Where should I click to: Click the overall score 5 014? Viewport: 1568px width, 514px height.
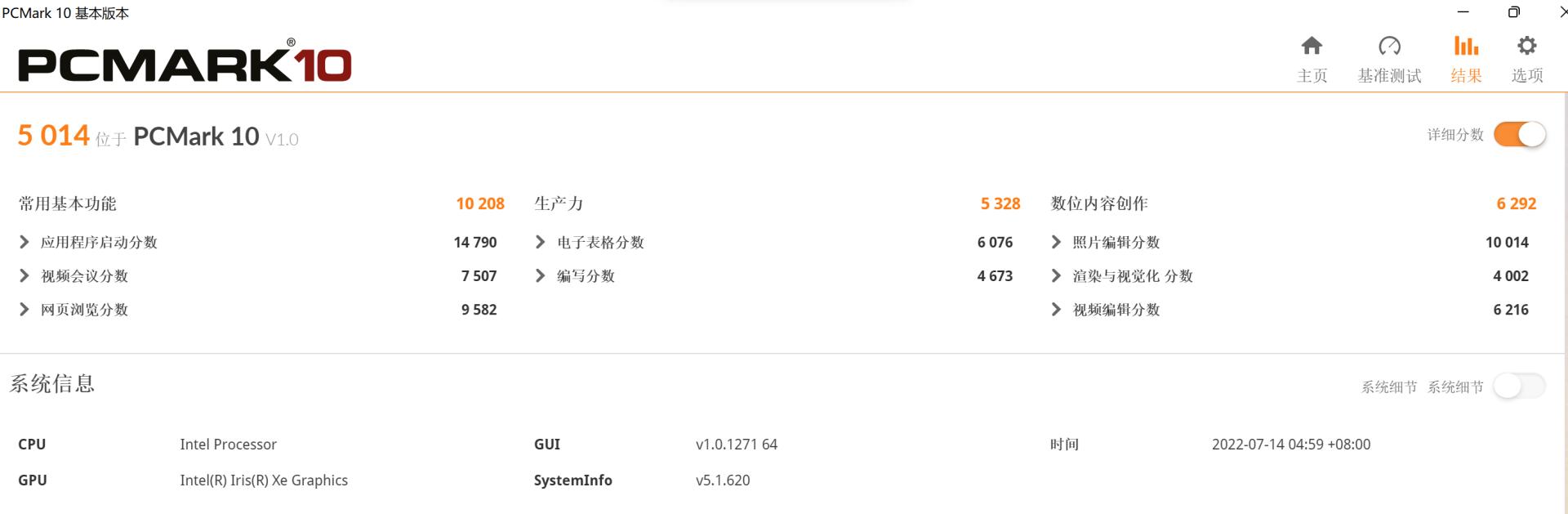[53, 134]
